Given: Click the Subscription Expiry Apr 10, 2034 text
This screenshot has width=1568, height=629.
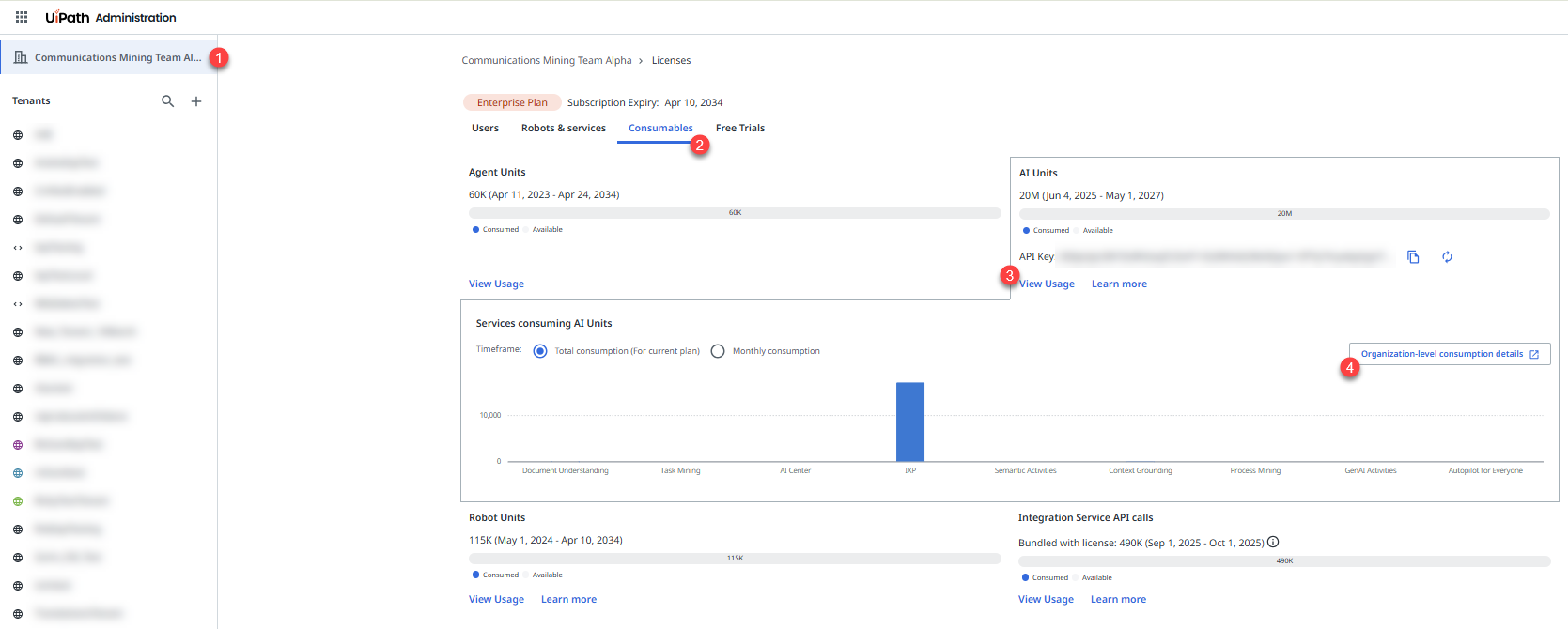Looking at the screenshot, I should click(x=644, y=102).
